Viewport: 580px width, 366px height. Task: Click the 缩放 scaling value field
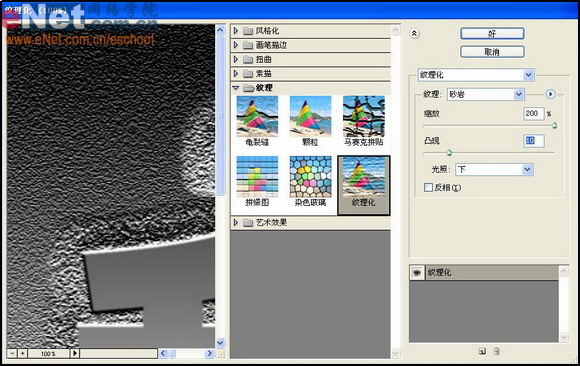click(x=533, y=114)
